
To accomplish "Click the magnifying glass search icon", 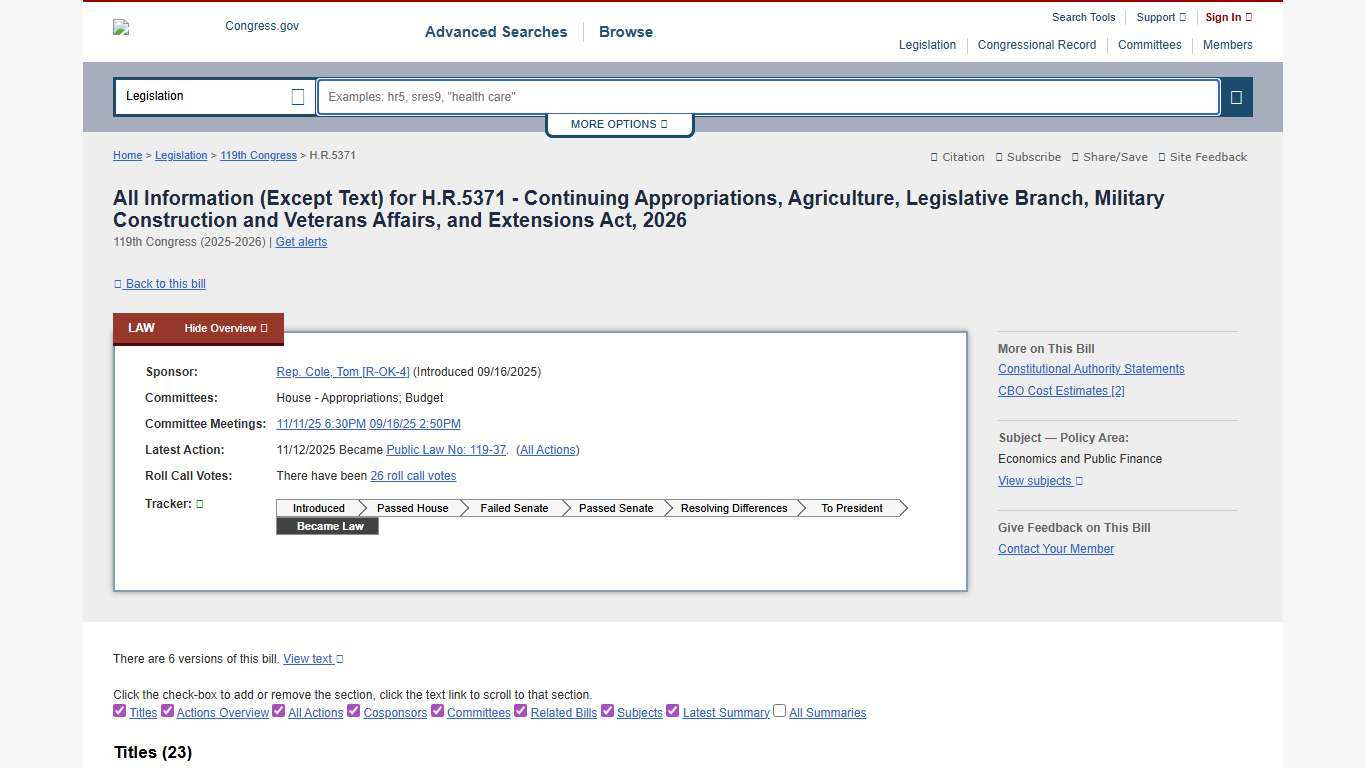I will [x=1236, y=96].
